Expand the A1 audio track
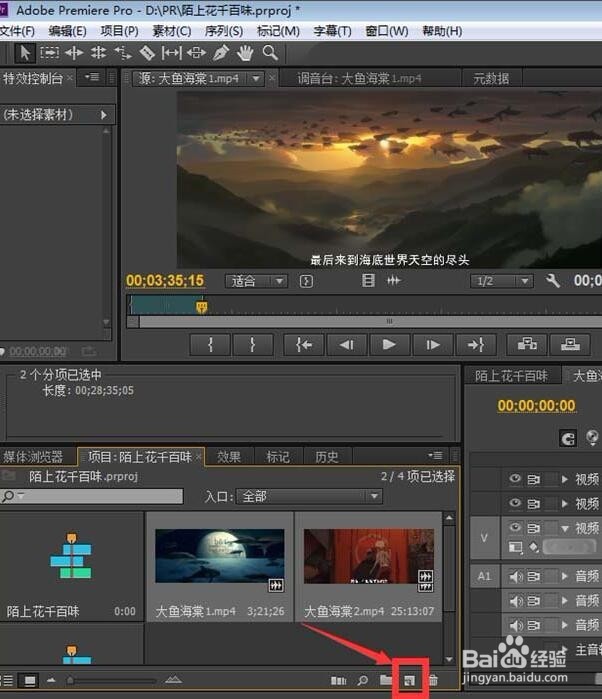Image resolution: width=602 pixels, height=699 pixels. click(x=565, y=576)
